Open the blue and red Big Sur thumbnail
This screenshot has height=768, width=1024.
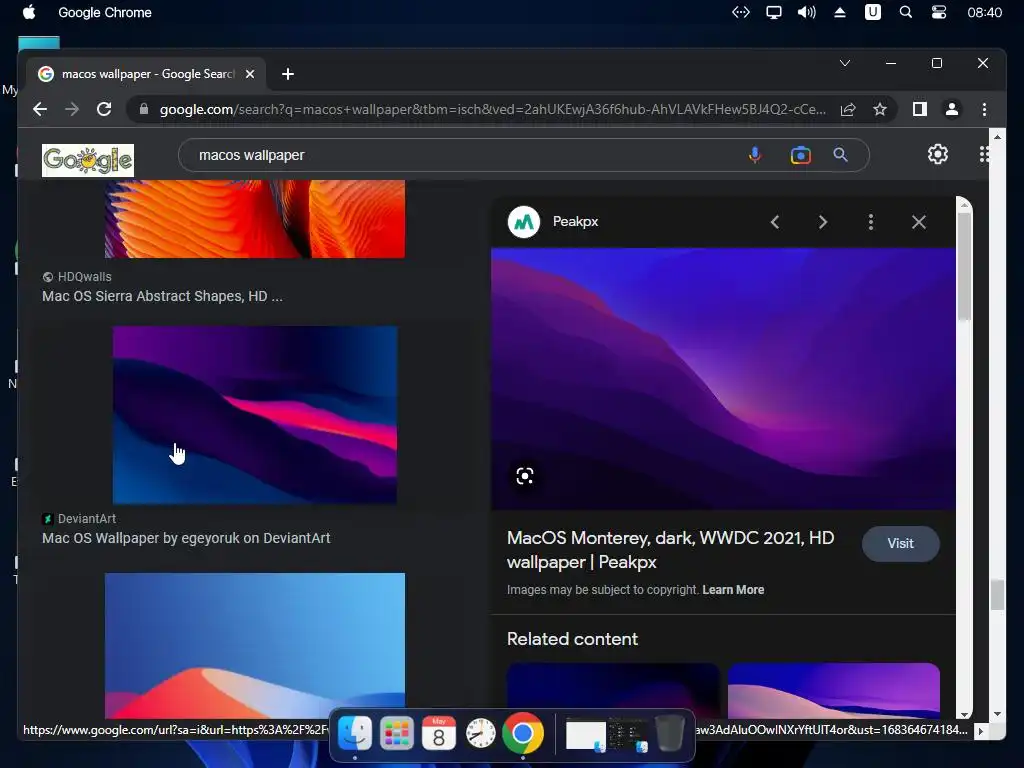(x=255, y=645)
